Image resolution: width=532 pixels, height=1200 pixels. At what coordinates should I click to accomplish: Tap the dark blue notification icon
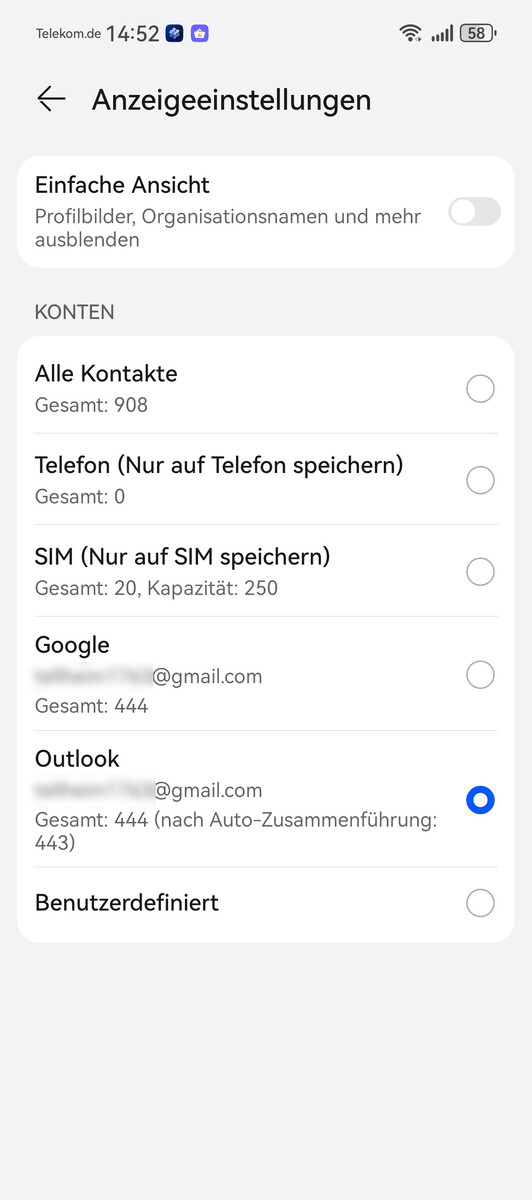pos(175,33)
